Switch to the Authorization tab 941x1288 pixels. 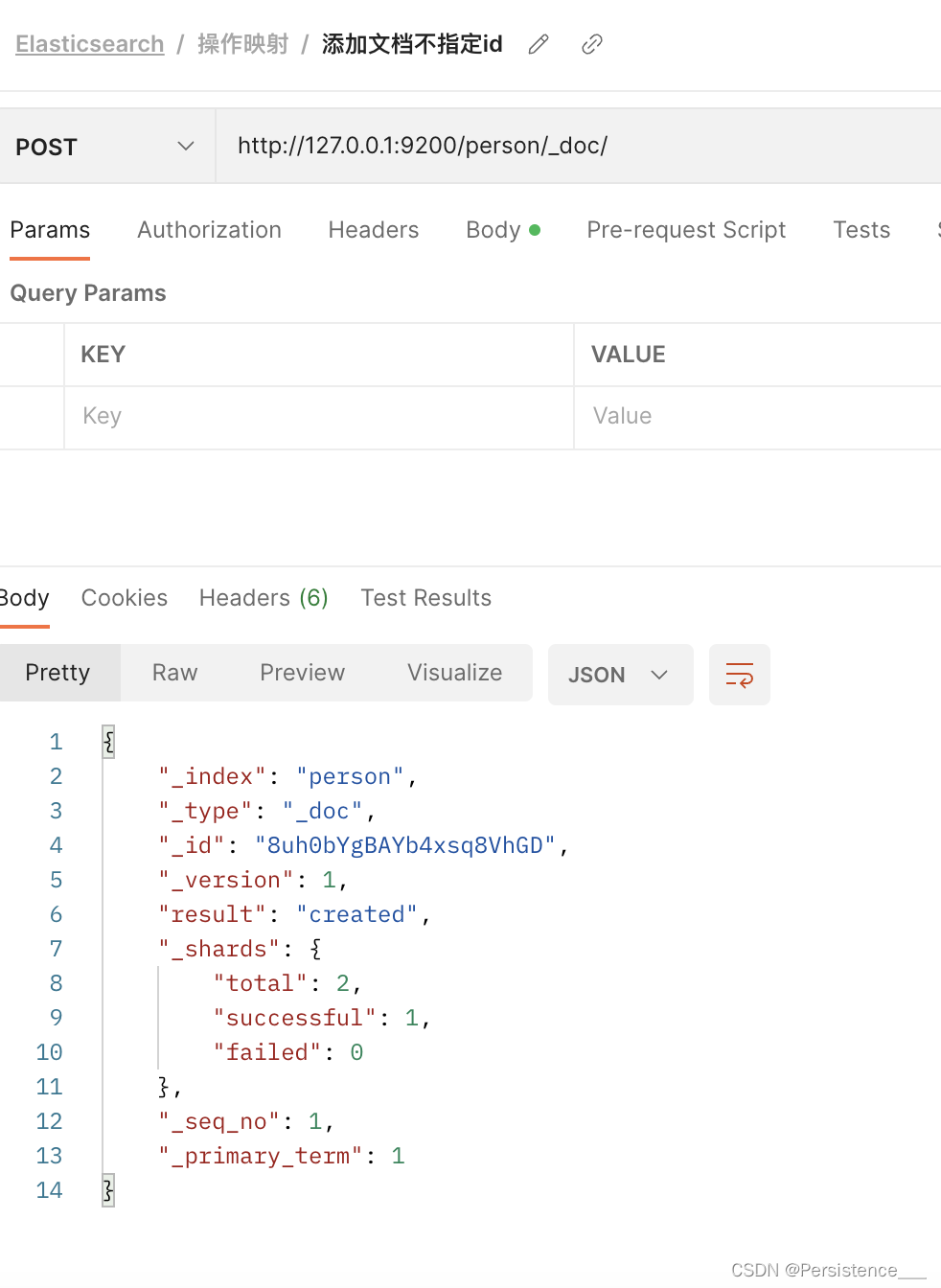click(209, 230)
